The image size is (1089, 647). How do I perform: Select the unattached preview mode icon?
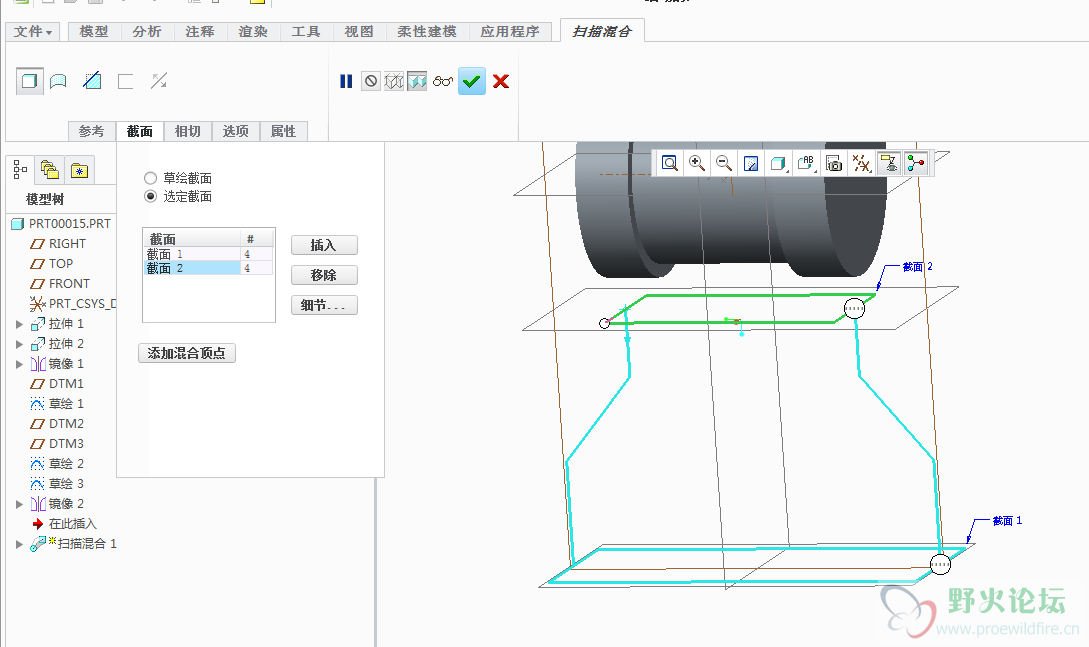coord(394,81)
